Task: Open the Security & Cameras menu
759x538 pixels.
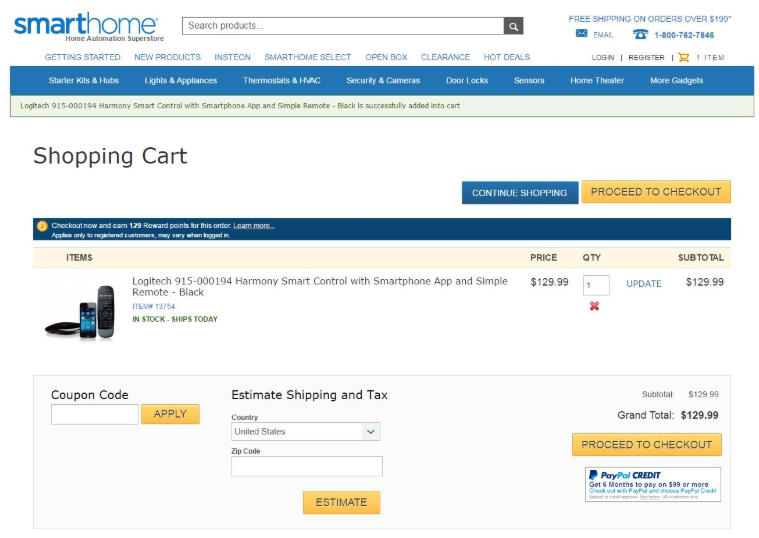Action: tap(383, 81)
